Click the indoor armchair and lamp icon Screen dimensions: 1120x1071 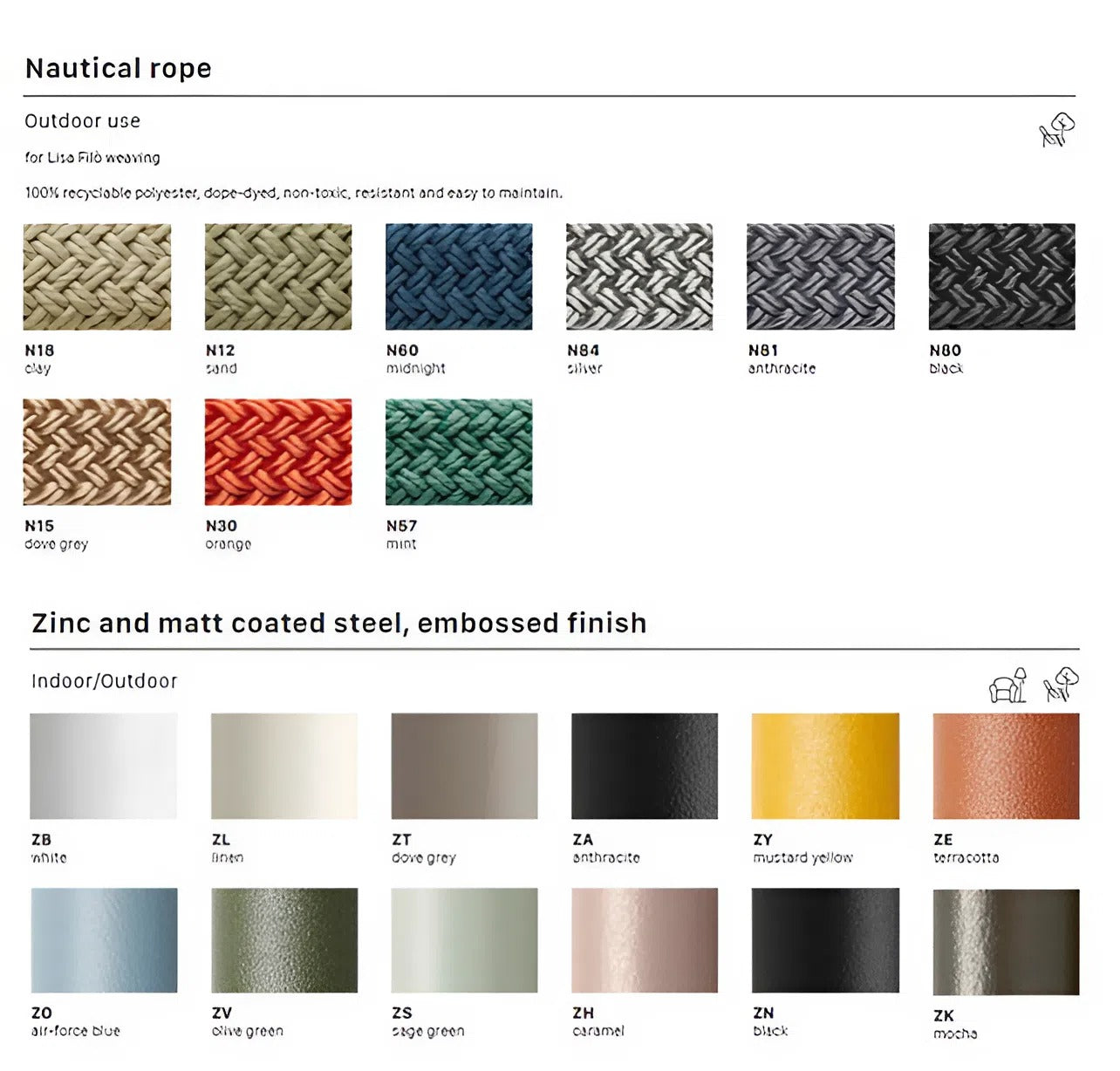click(x=1007, y=686)
